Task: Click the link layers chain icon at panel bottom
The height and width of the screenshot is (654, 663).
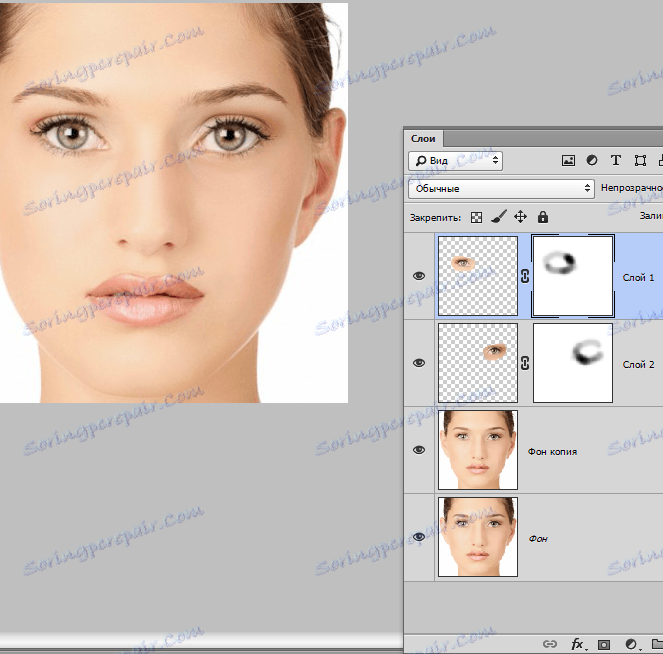Action: (550, 644)
